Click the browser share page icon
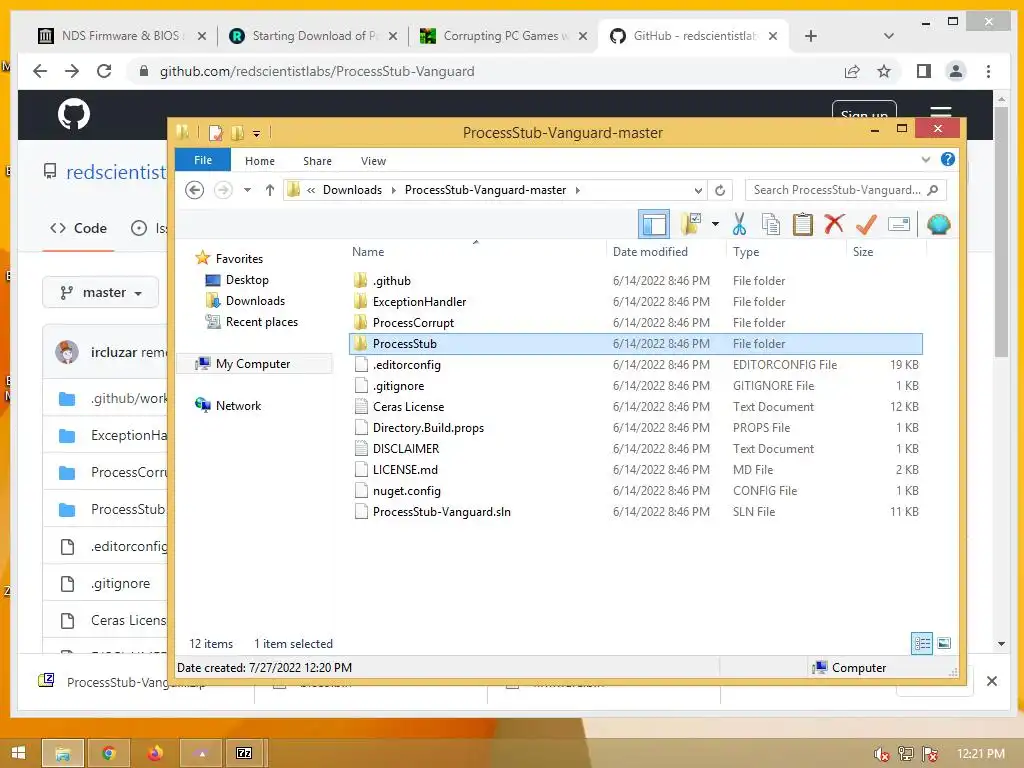This screenshot has height=768, width=1024. [852, 71]
